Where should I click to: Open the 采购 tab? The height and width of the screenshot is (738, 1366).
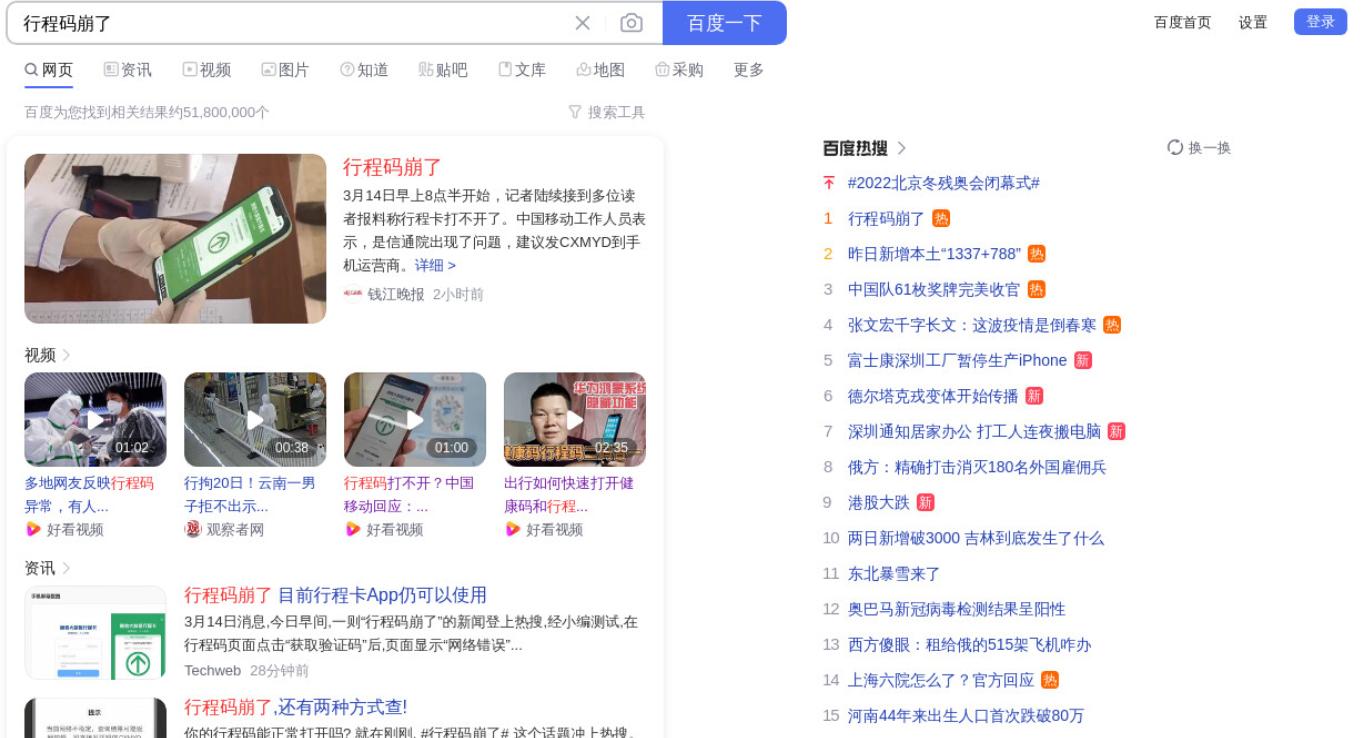[679, 70]
